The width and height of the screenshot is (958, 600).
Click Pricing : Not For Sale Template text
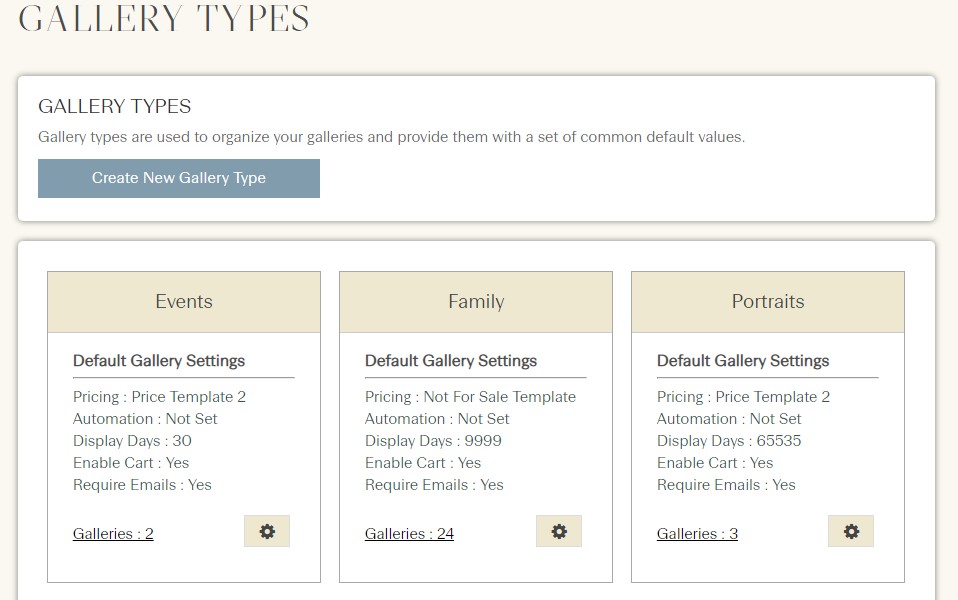(x=470, y=397)
